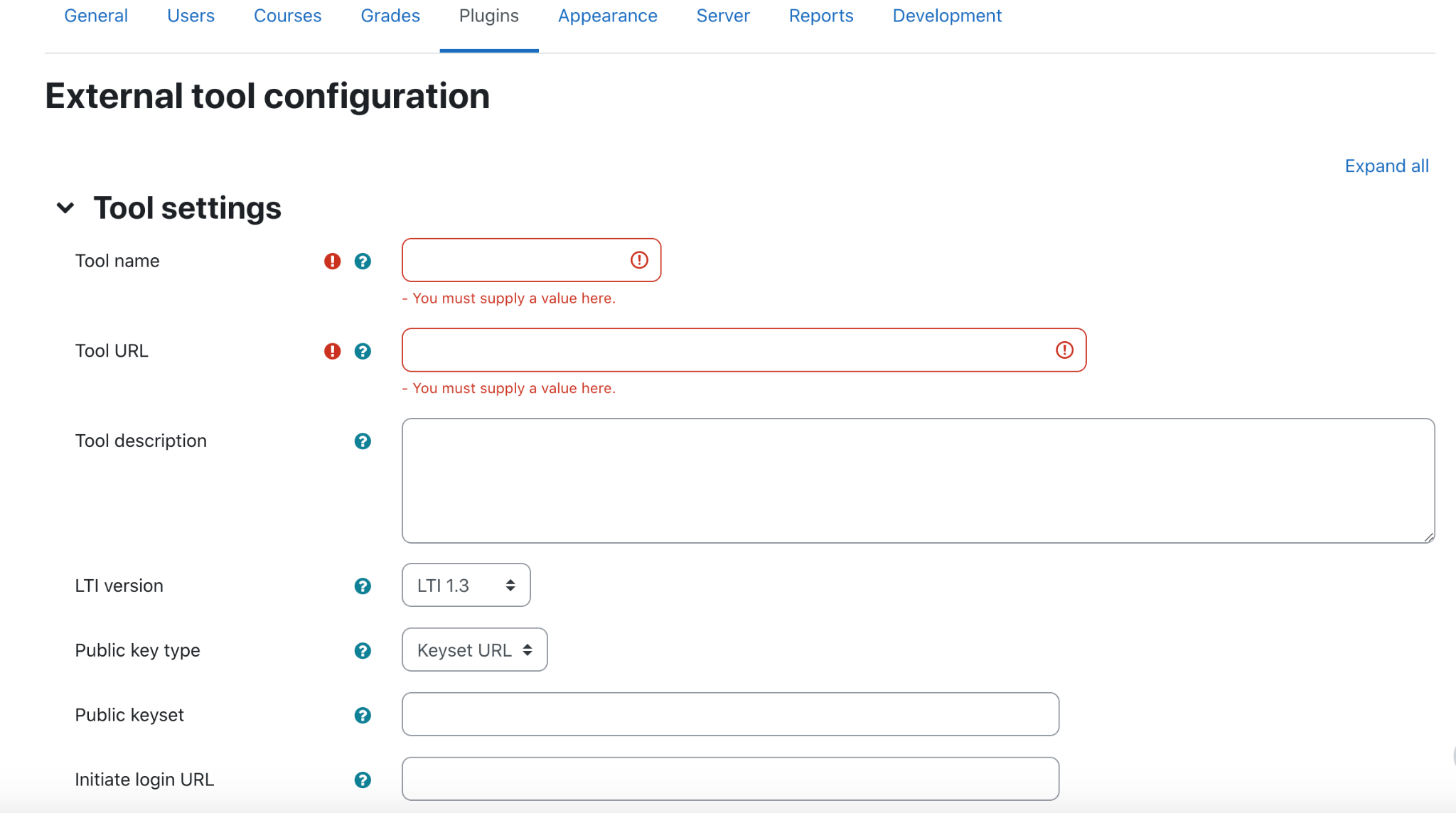The width and height of the screenshot is (1456, 813).
Task: Open the LTI version dropdown
Action: pos(466,585)
